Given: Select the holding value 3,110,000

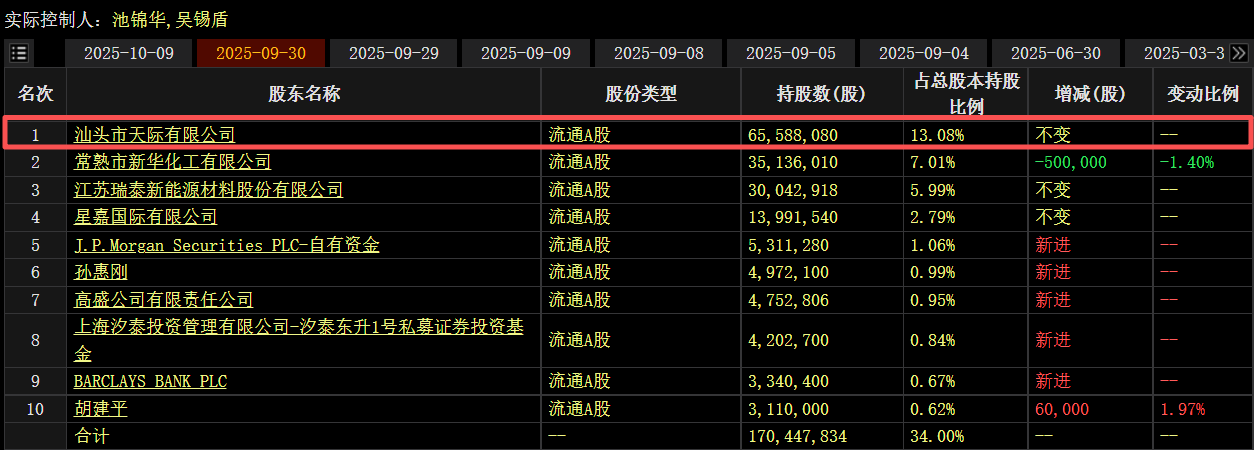Looking at the screenshot, I should (x=789, y=409).
